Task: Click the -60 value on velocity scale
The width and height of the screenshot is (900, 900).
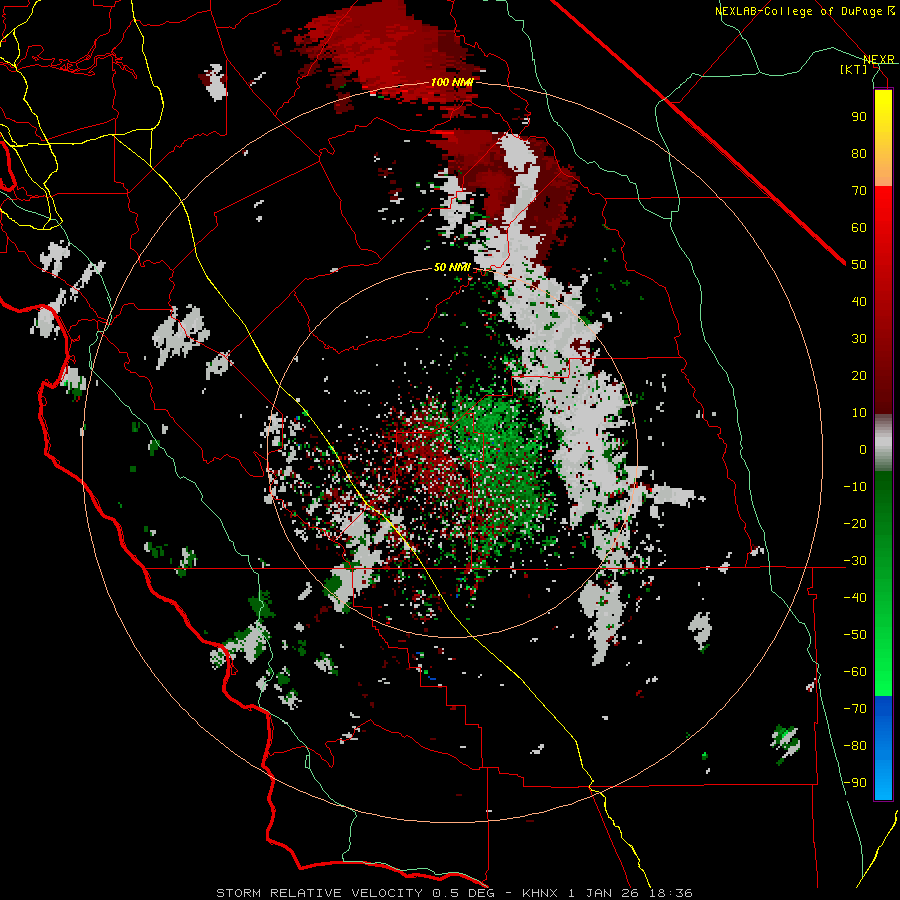Action: pos(855,672)
